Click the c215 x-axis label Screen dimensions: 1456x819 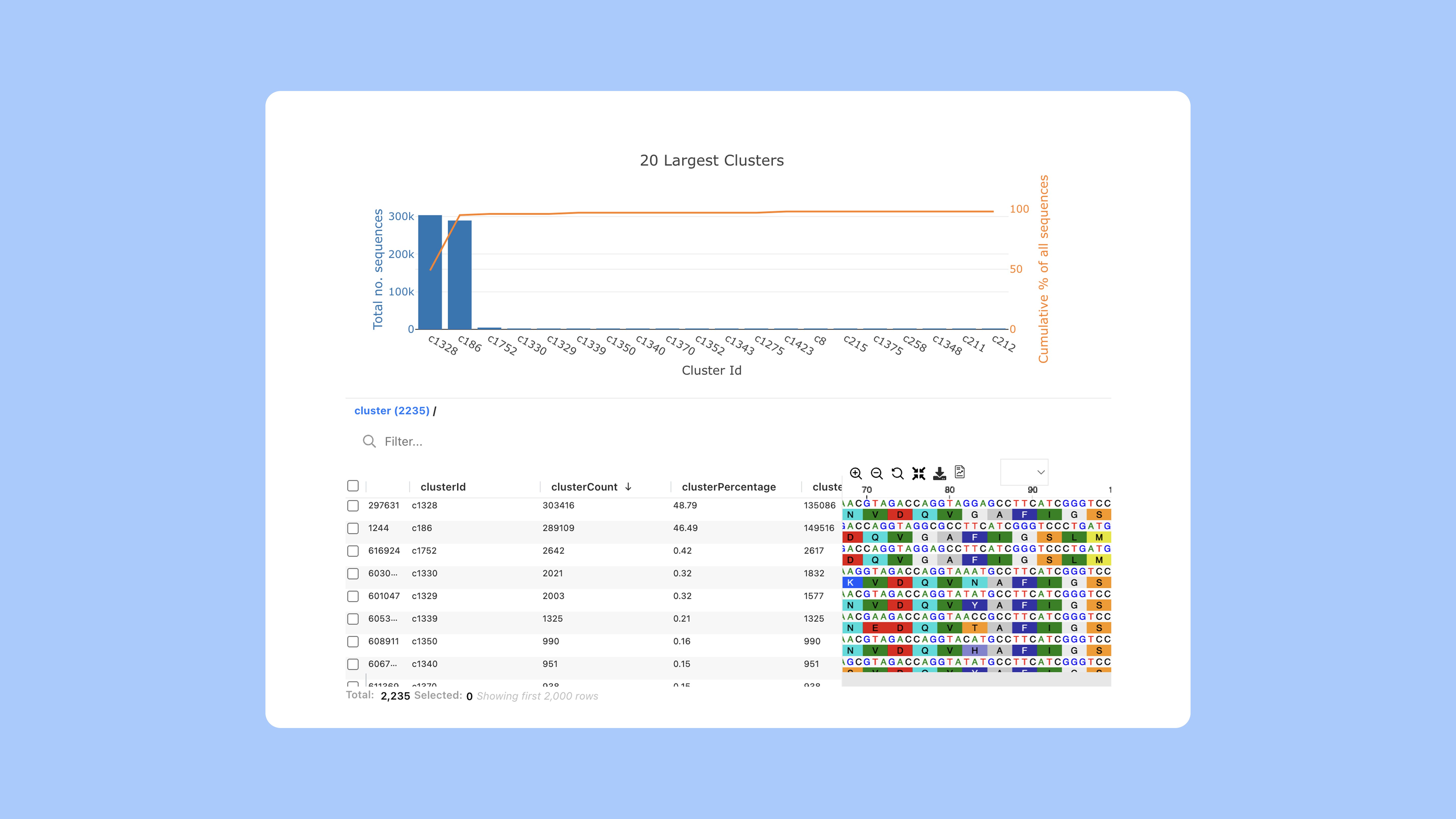click(x=855, y=344)
